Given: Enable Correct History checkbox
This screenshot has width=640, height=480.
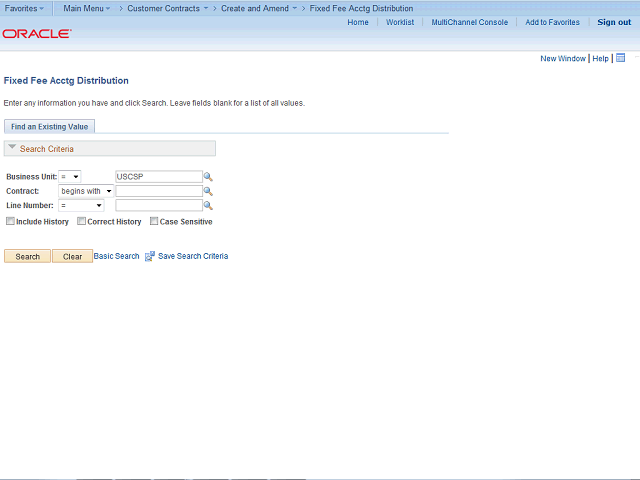Looking at the screenshot, I should (82, 221).
